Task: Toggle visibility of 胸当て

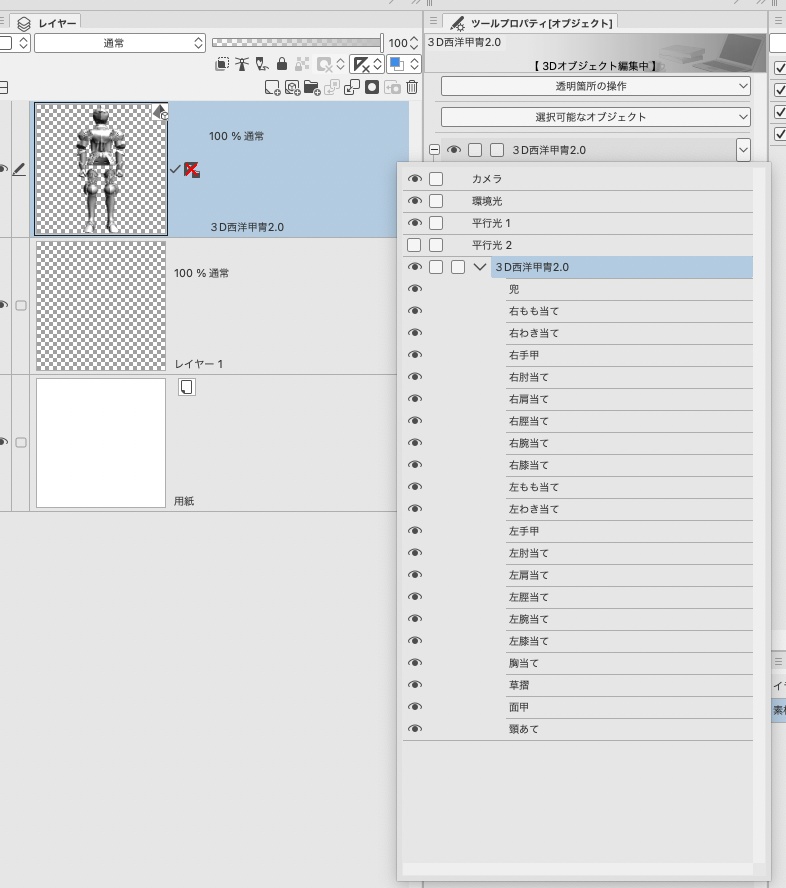Action: [415, 663]
